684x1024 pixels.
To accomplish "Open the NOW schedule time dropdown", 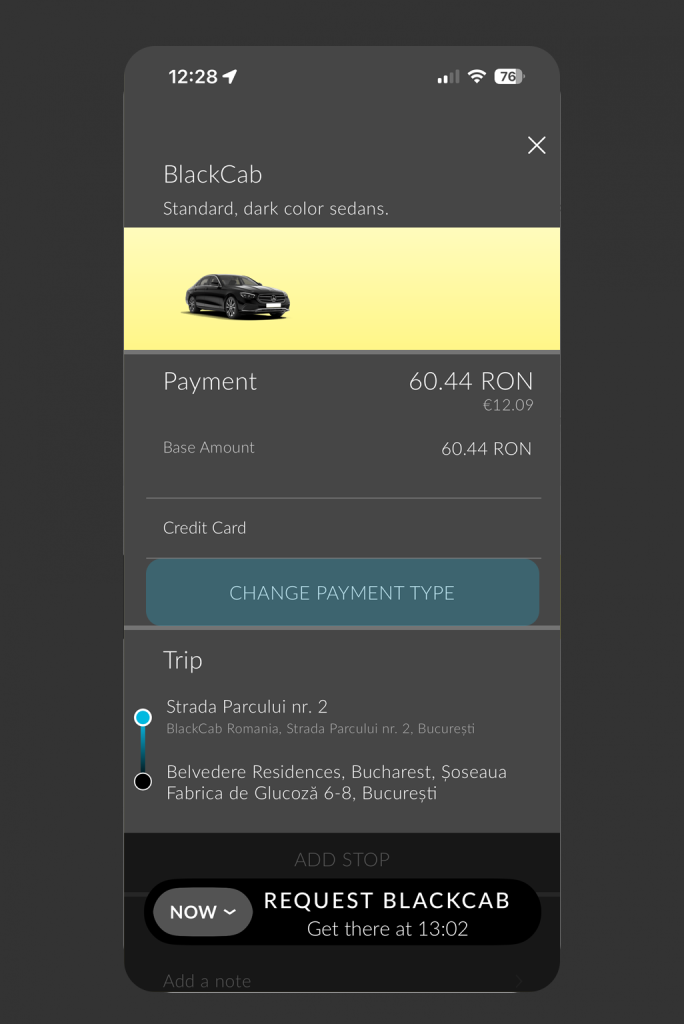I will pyautogui.click(x=203, y=912).
